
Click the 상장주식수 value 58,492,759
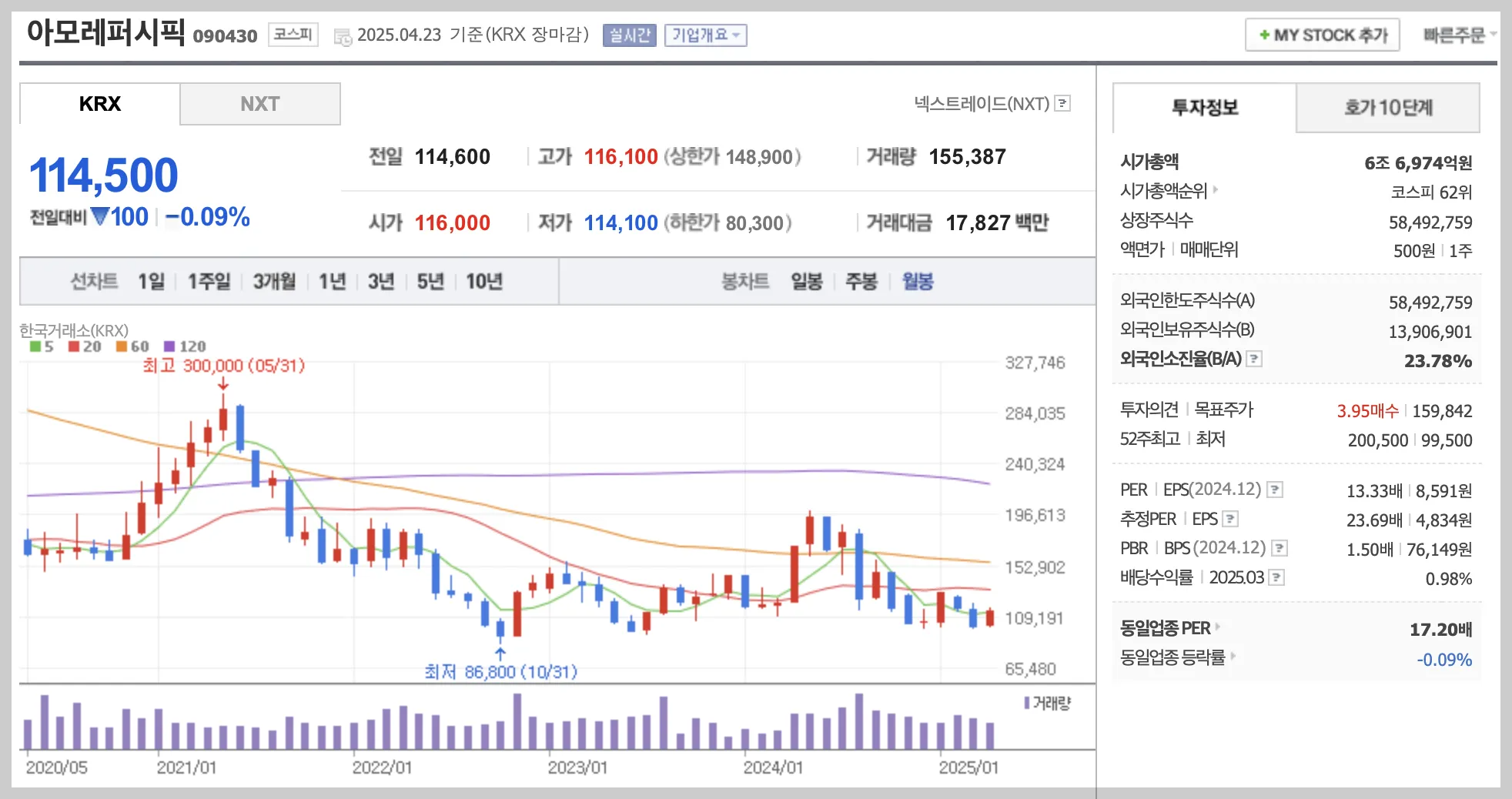tap(1430, 223)
